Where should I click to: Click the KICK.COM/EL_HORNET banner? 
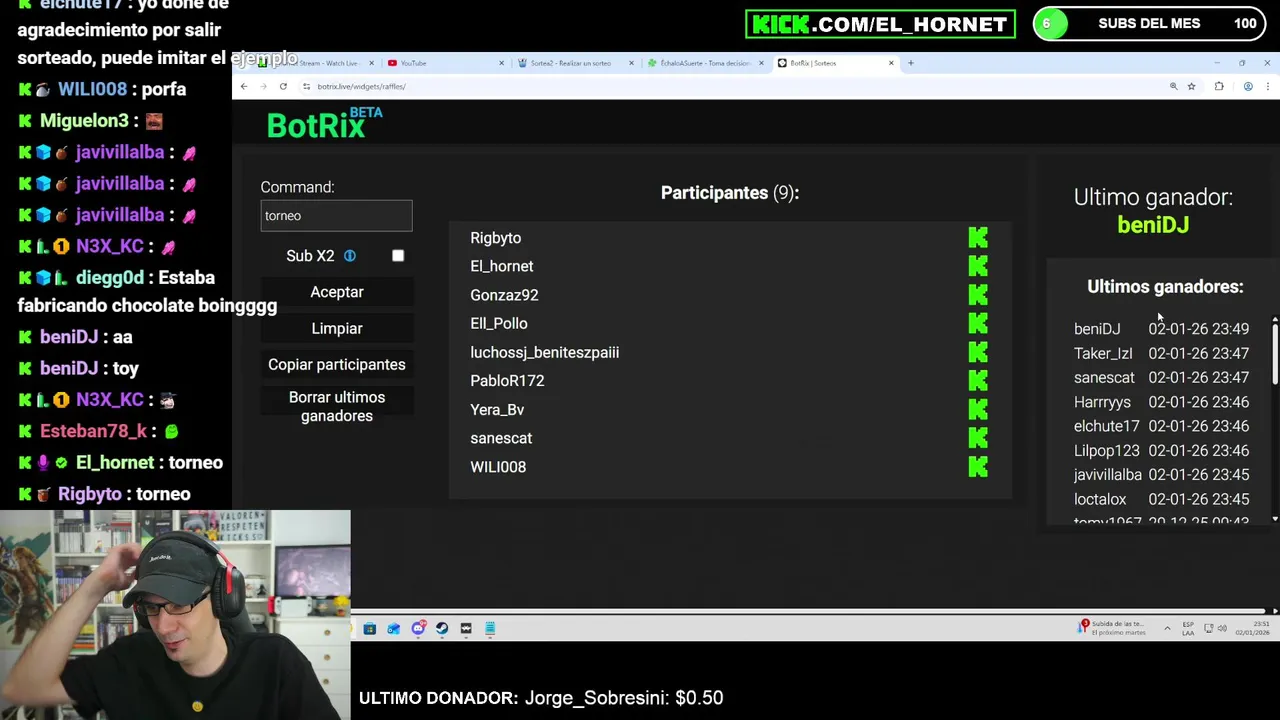(x=880, y=24)
